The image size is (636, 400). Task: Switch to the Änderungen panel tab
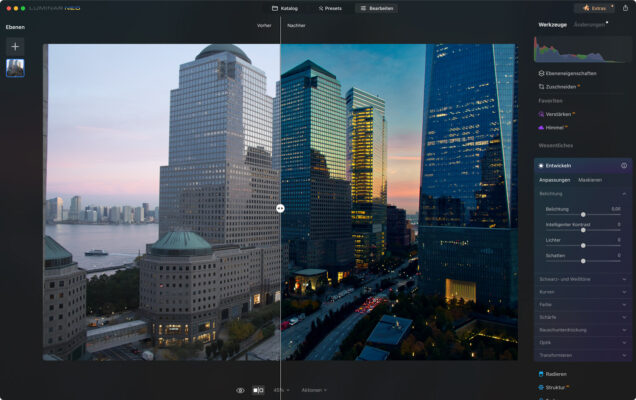[589, 25]
